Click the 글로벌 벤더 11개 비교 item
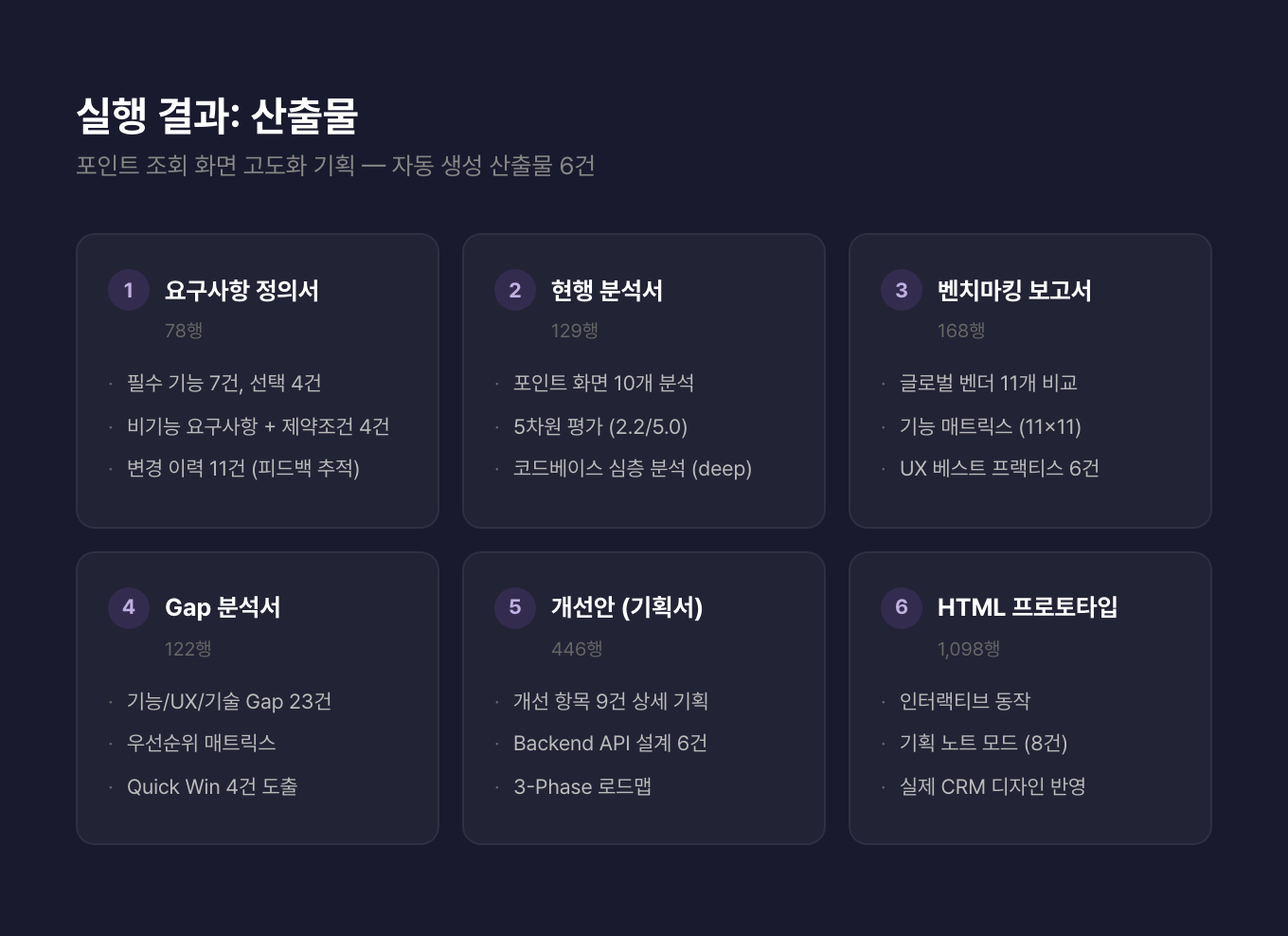 point(988,383)
